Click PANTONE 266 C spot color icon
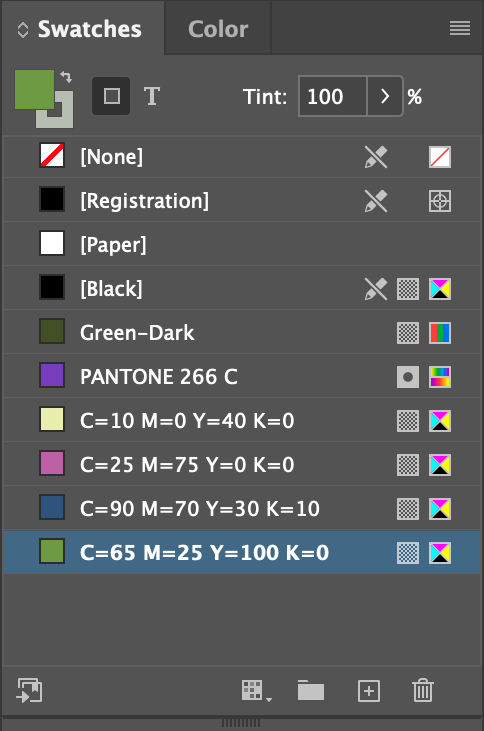Image resolution: width=484 pixels, height=731 pixels. click(408, 377)
